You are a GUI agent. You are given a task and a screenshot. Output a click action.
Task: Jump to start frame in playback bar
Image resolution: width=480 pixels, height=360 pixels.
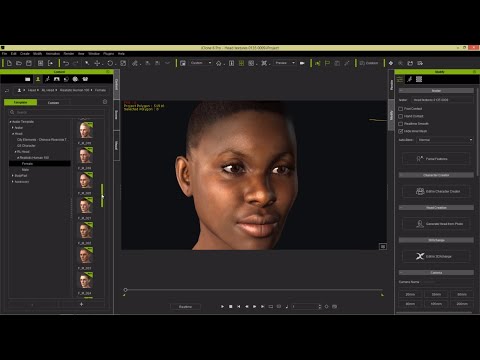(x=238, y=306)
